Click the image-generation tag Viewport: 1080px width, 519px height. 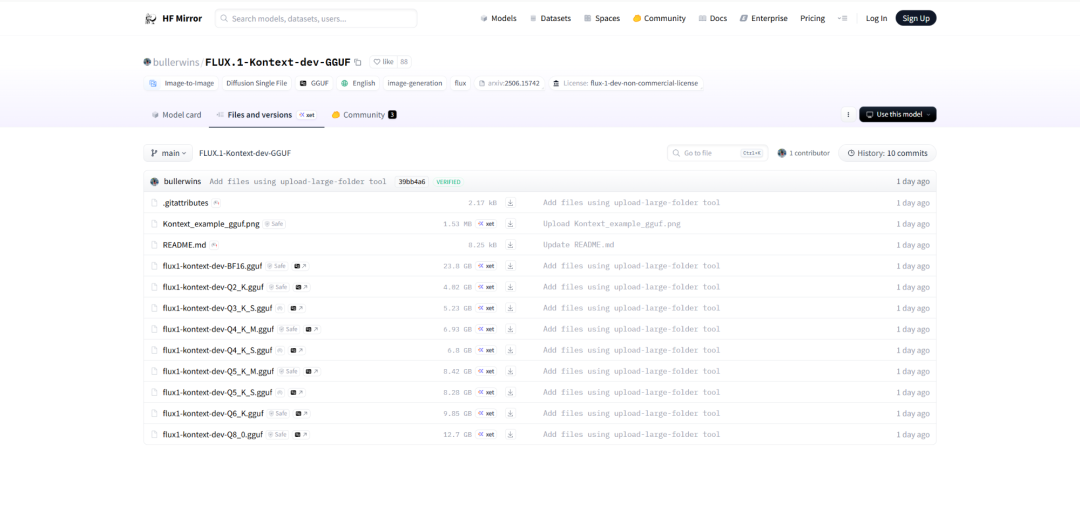click(x=415, y=83)
